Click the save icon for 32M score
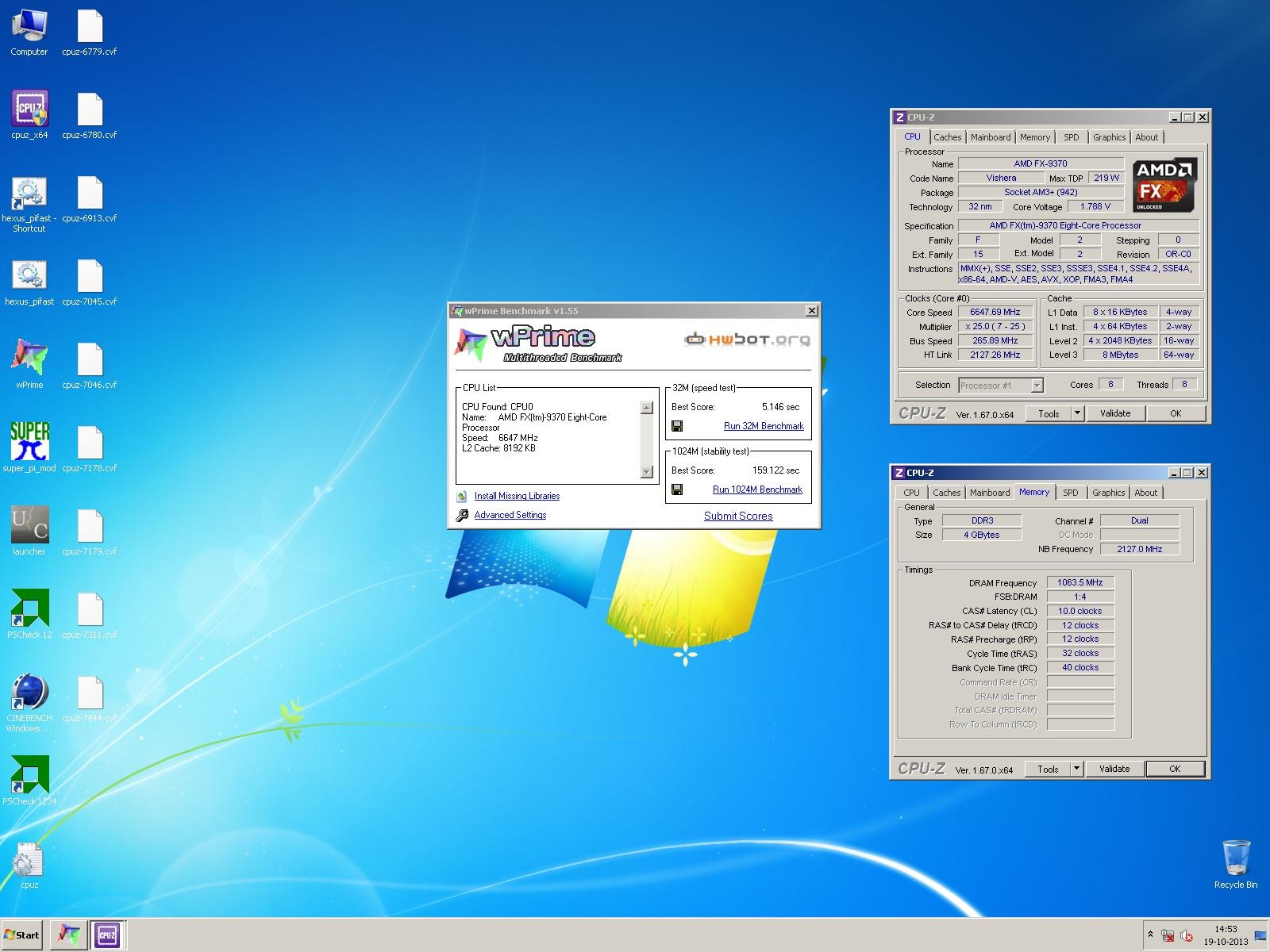Screen dimensions: 1270x952 click(x=677, y=426)
